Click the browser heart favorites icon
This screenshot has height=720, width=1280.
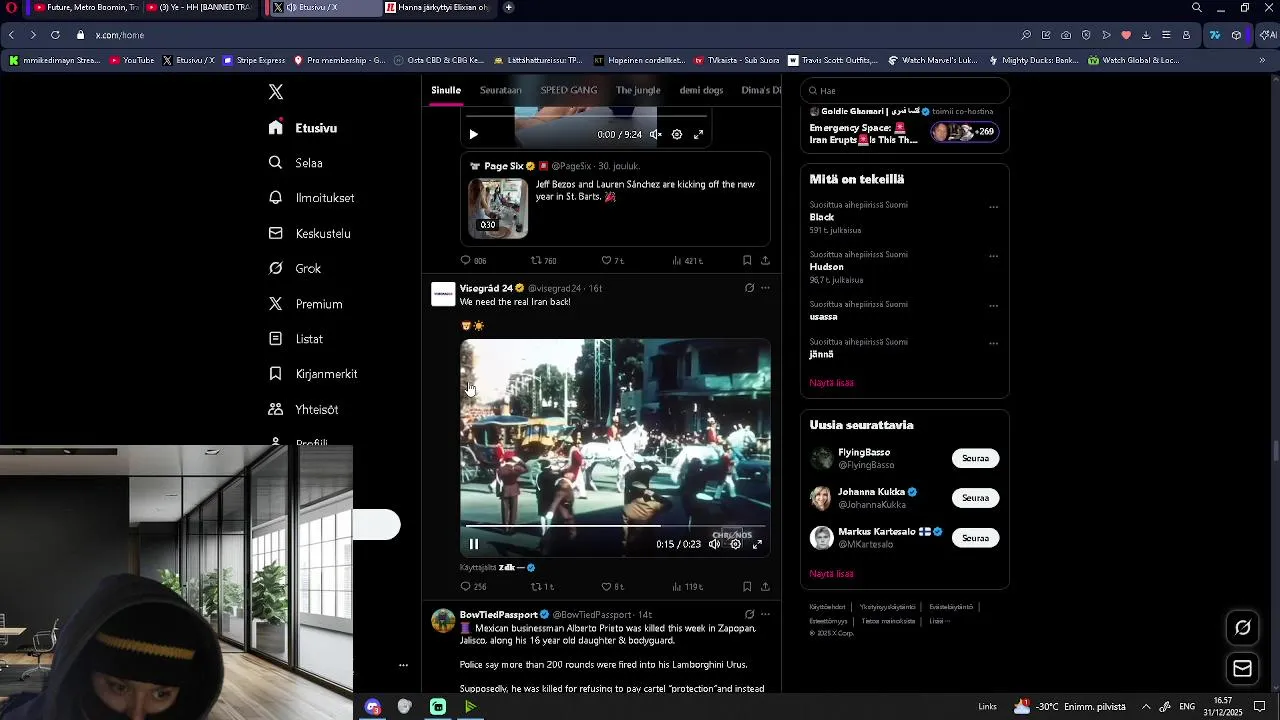coord(1126,35)
